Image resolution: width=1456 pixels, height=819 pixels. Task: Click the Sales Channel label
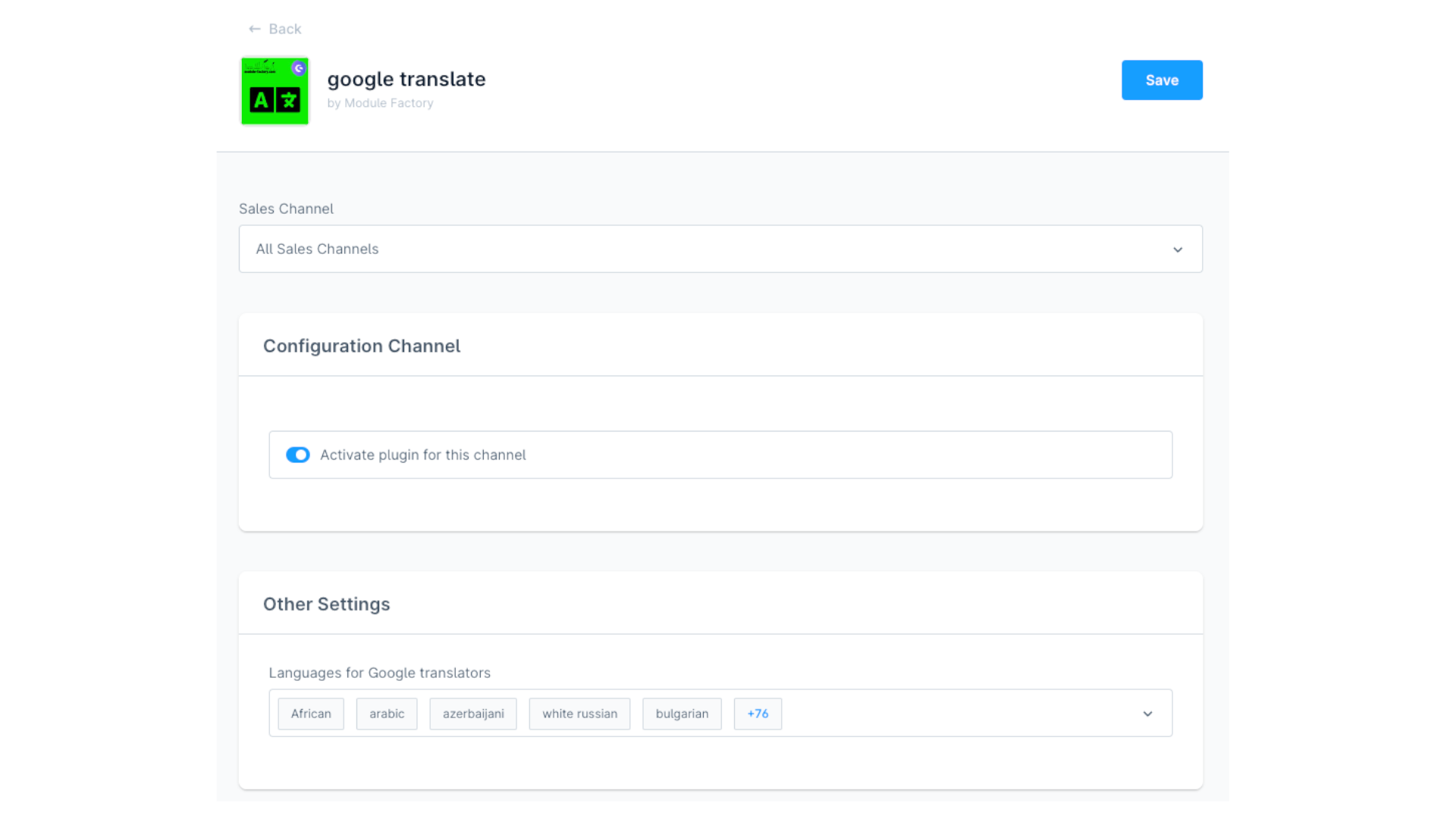pyautogui.click(x=286, y=209)
